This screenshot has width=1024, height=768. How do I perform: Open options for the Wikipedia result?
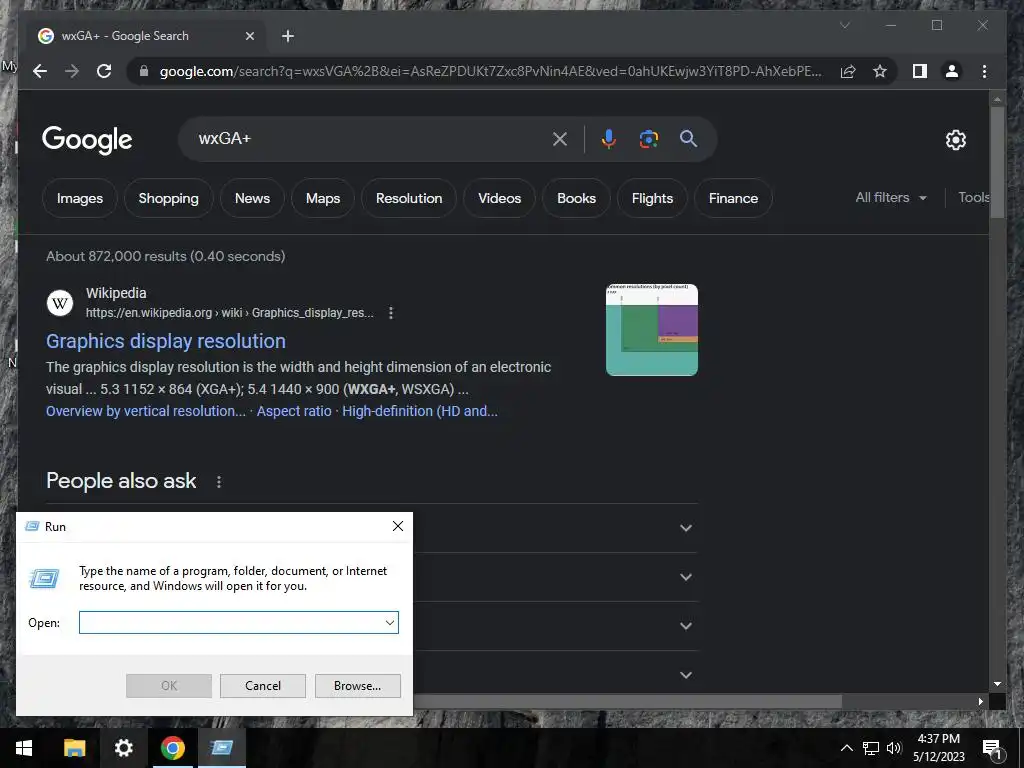pyautogui.click(x=391, y=313)
